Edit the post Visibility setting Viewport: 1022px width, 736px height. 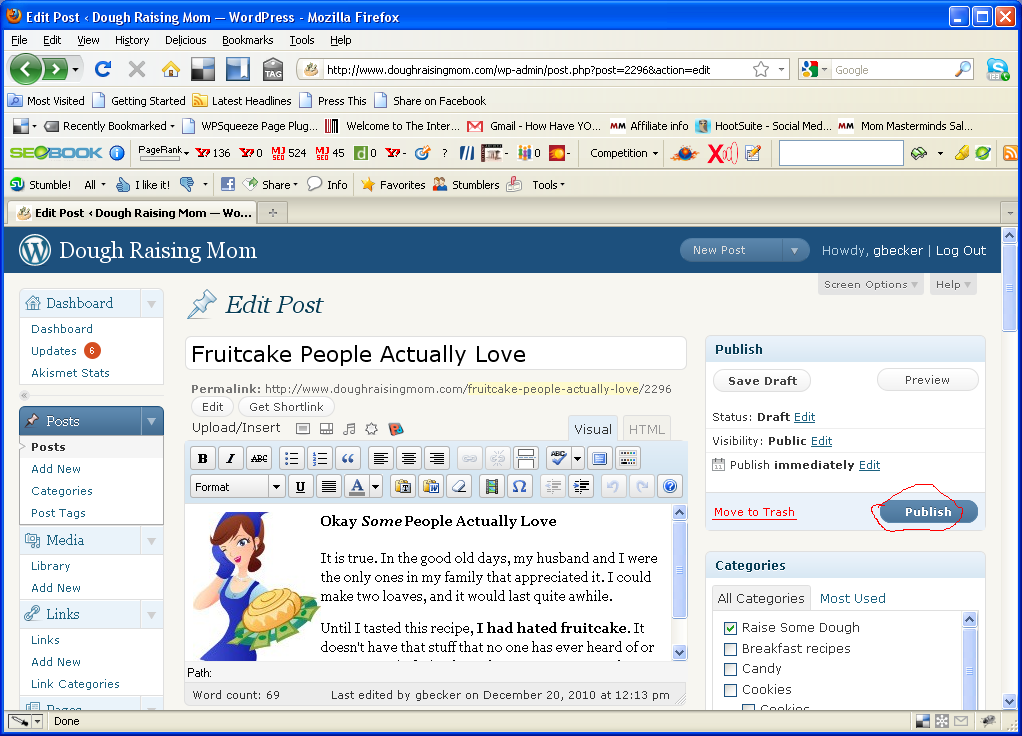821,441
